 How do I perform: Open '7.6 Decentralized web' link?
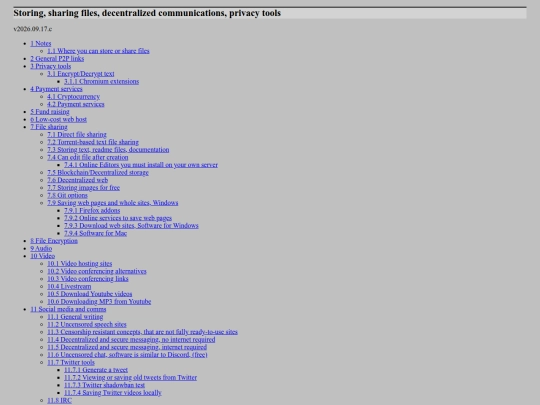point(77,180)
